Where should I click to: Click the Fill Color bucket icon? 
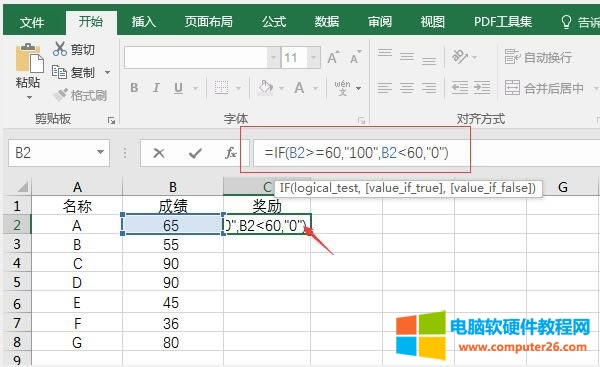pyautogui.click(x=266, y=88)
